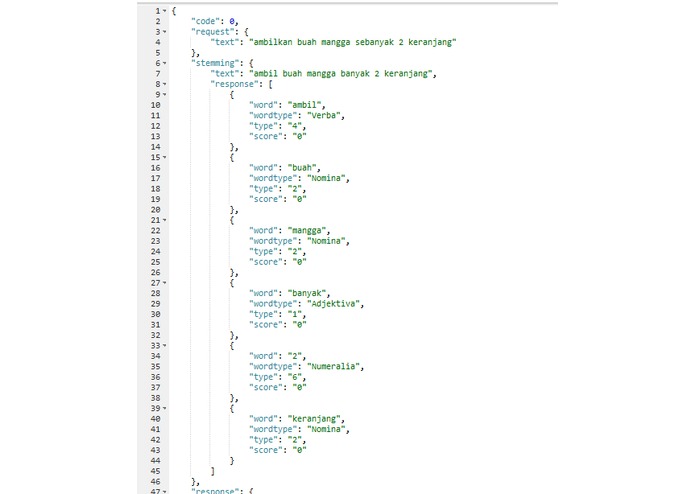Click the score value "0" on line 43
695x494 pixels.
[300, 450]
